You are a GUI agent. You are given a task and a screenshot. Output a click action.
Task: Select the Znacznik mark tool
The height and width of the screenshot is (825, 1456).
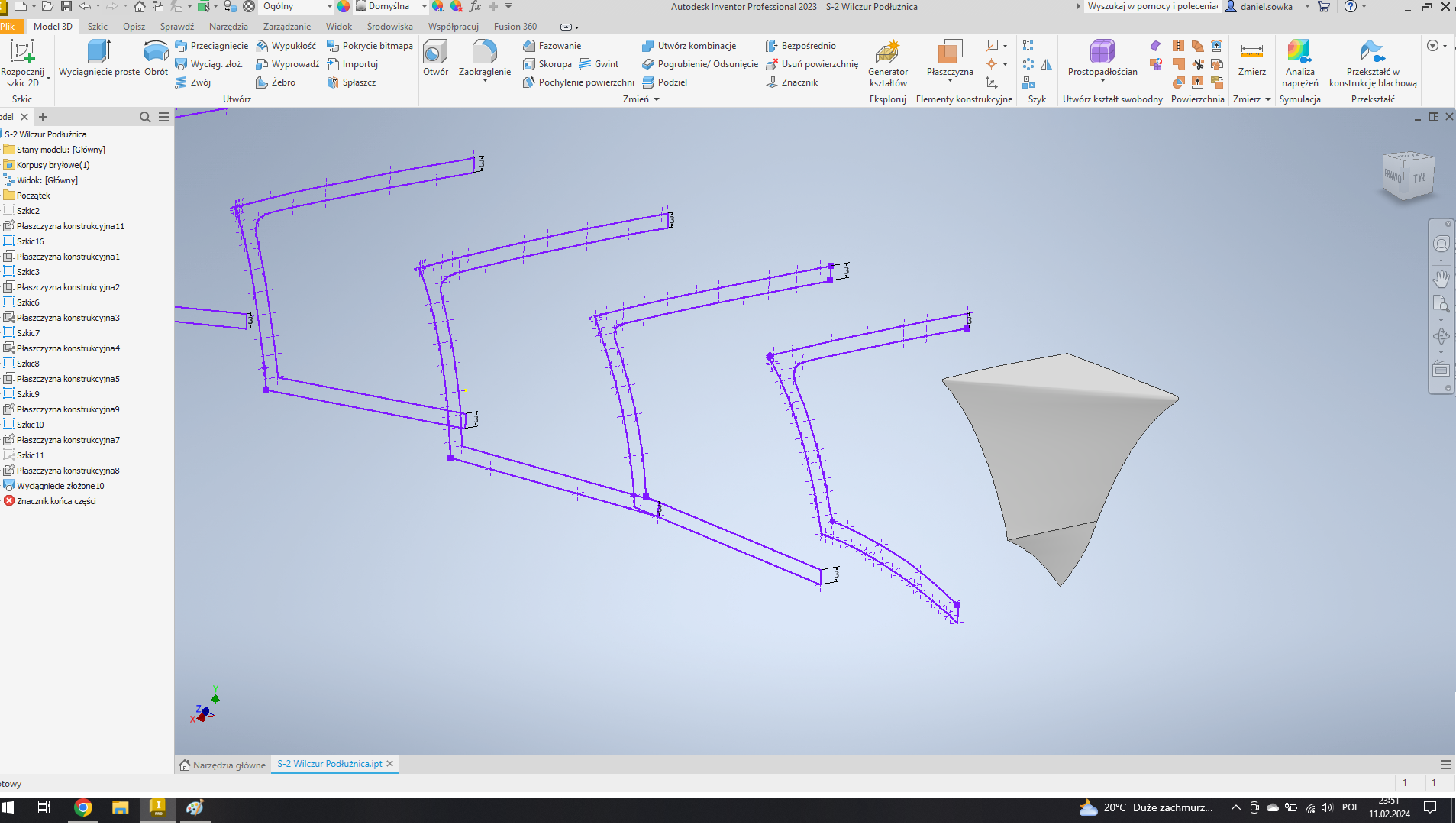pyautogui.click(x=792, y=82)
